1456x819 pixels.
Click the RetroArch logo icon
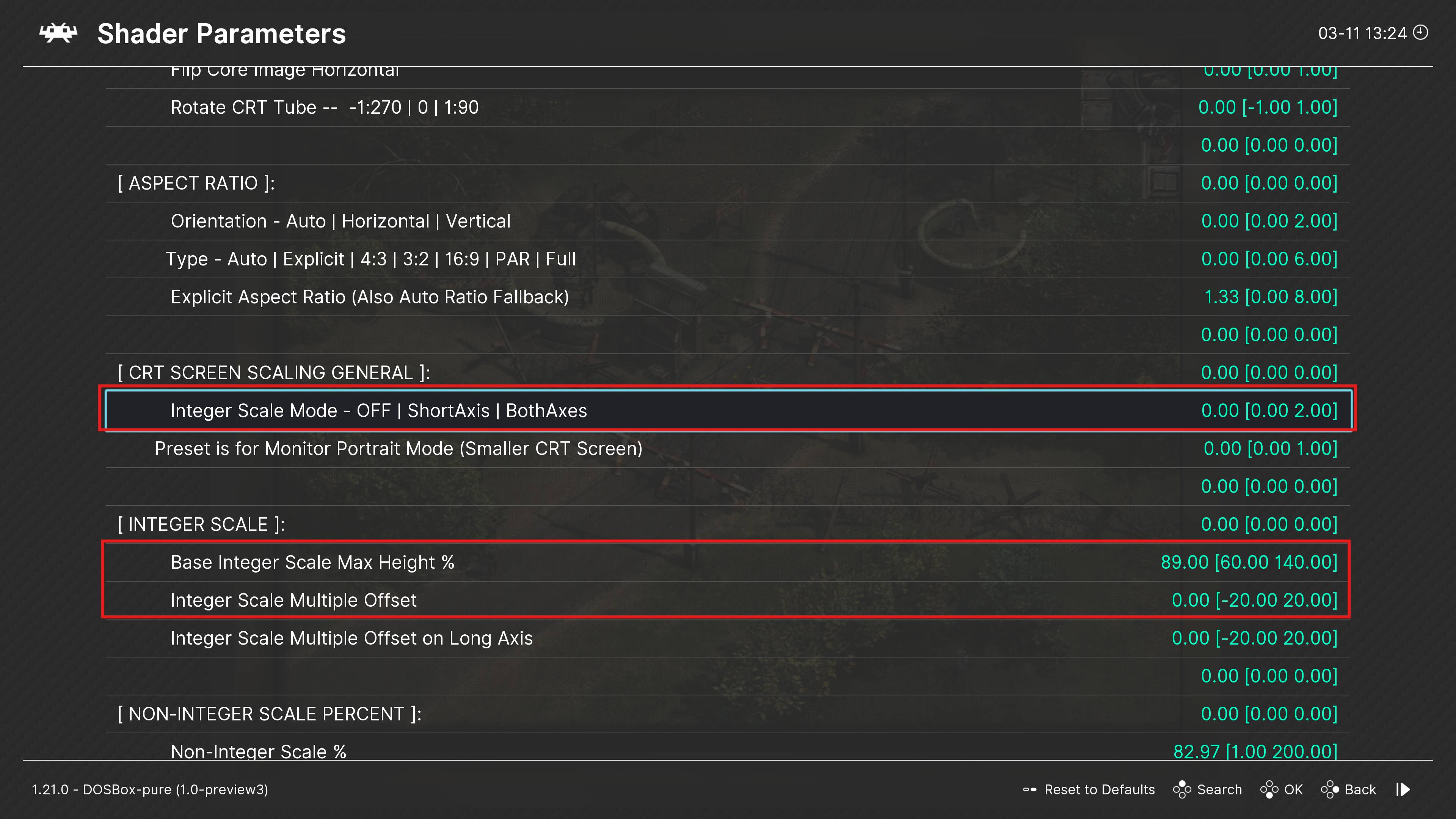58,33
